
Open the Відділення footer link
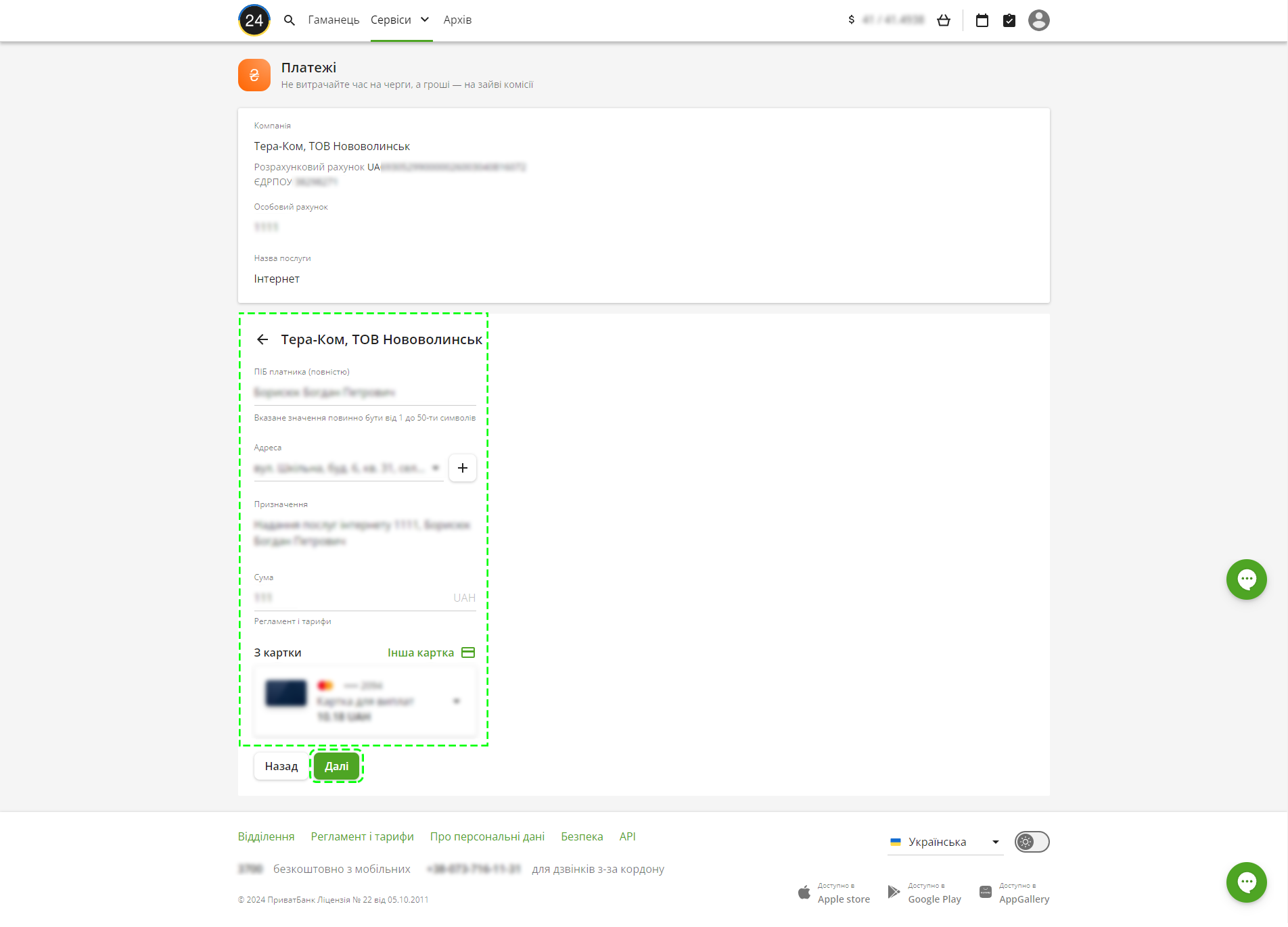click(x=267, y=836)
